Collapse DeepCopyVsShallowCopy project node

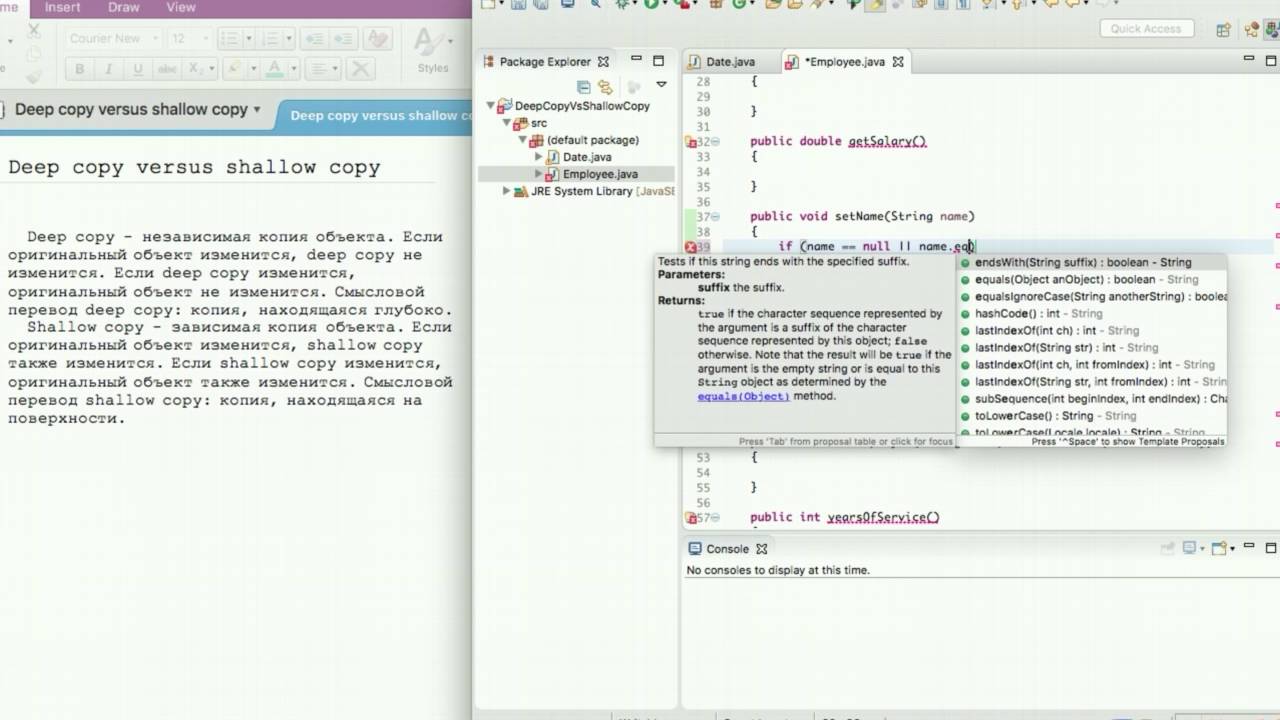491,105
